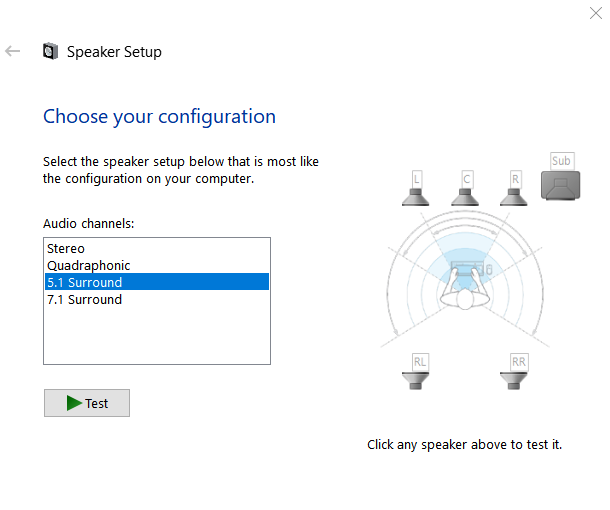The image size is (610, 510).
Task: Click the Speaker Setup window icon
Action: click(50, 52)
